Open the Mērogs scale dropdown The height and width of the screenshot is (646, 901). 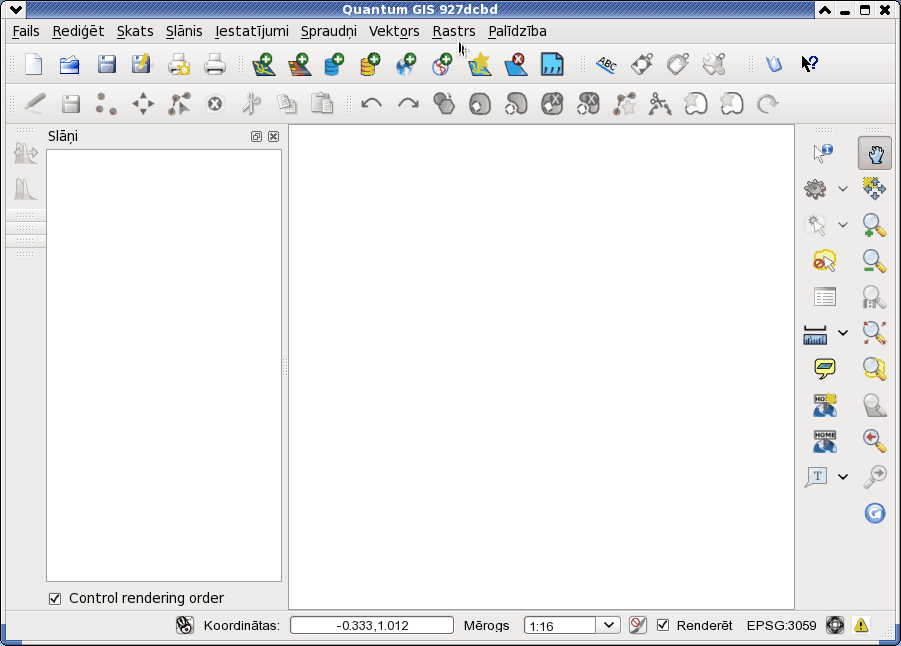coord(609,625)
